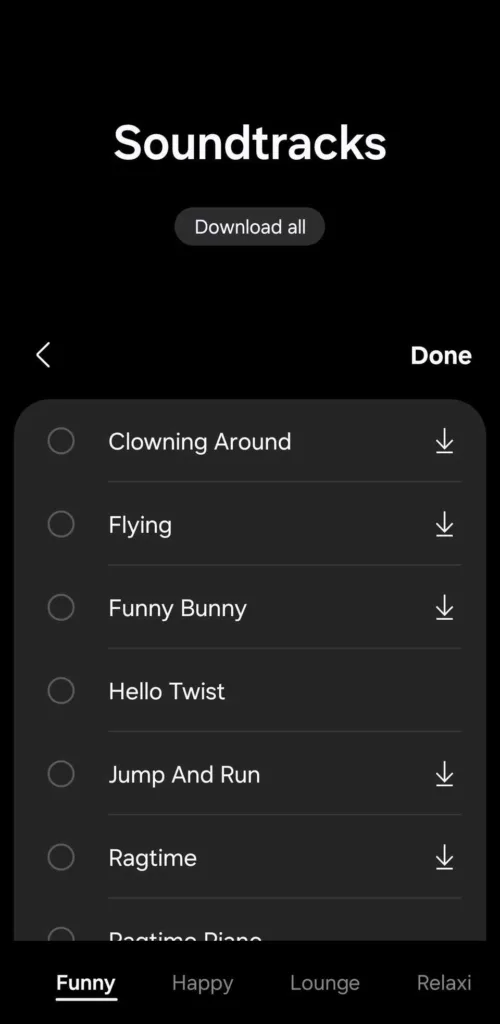The width and height of the screenshot is (500, 1024).
Task: Select the Hello Twist radio button
Action: 61,690
